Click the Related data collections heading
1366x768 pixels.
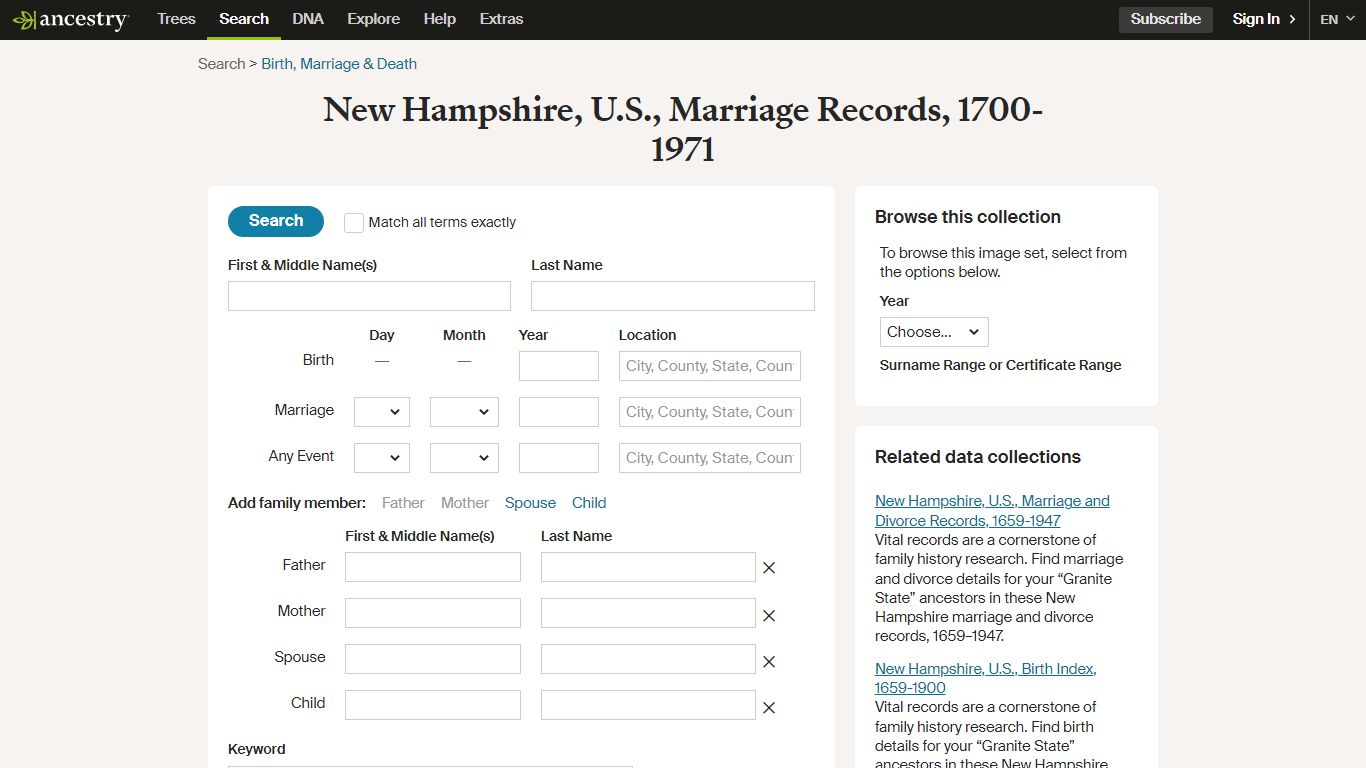click(x=978, y=457)
